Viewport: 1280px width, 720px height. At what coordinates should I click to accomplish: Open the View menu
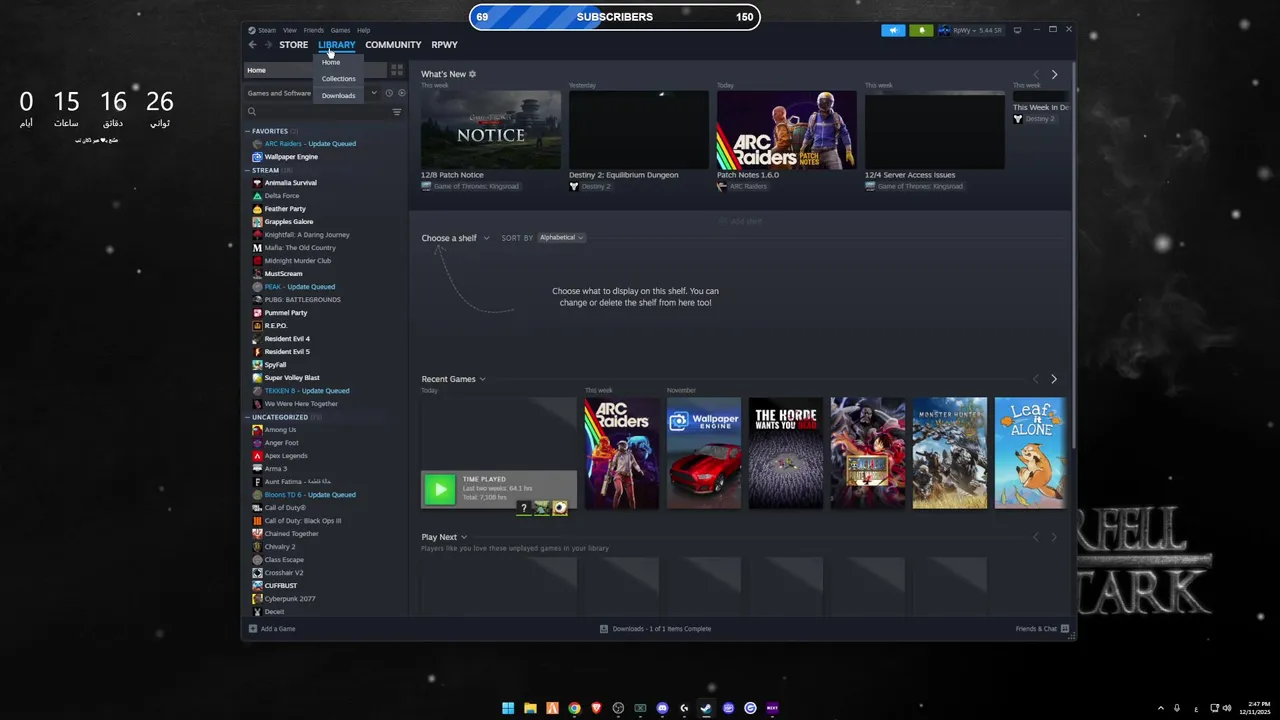pos(289,30)
